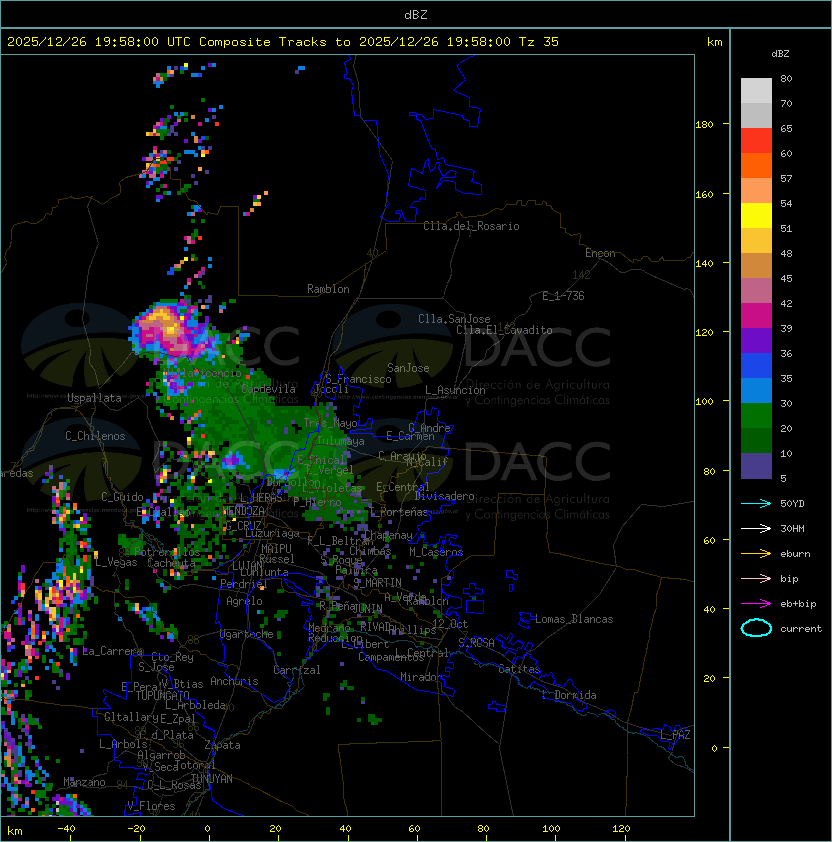
Task: Pick the royal blue 36 dBZ swatch
Action: (x=756, y=366)
